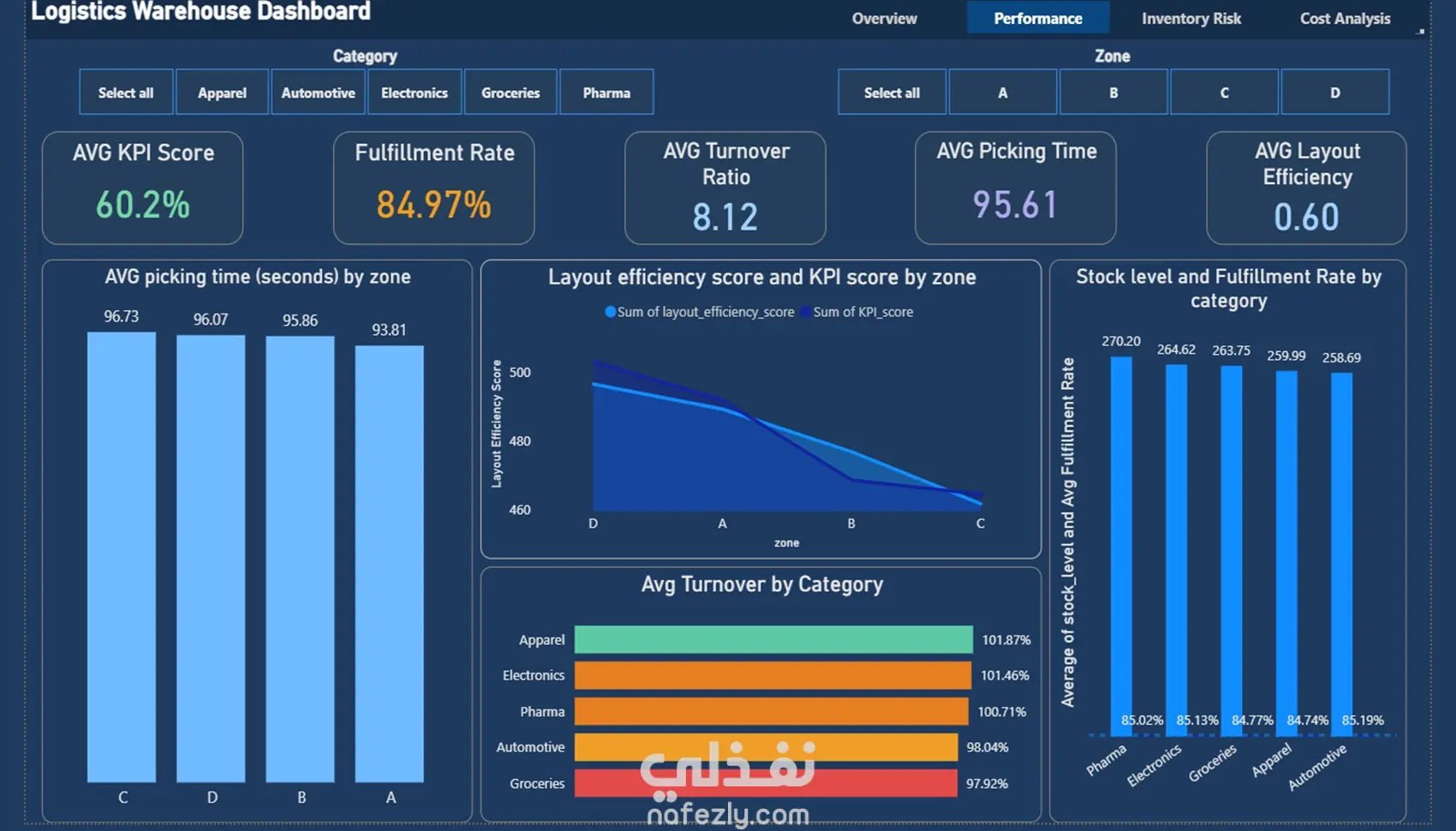Filter by zone A
The image size is (1456, 831).
[x=1002, y=92]
